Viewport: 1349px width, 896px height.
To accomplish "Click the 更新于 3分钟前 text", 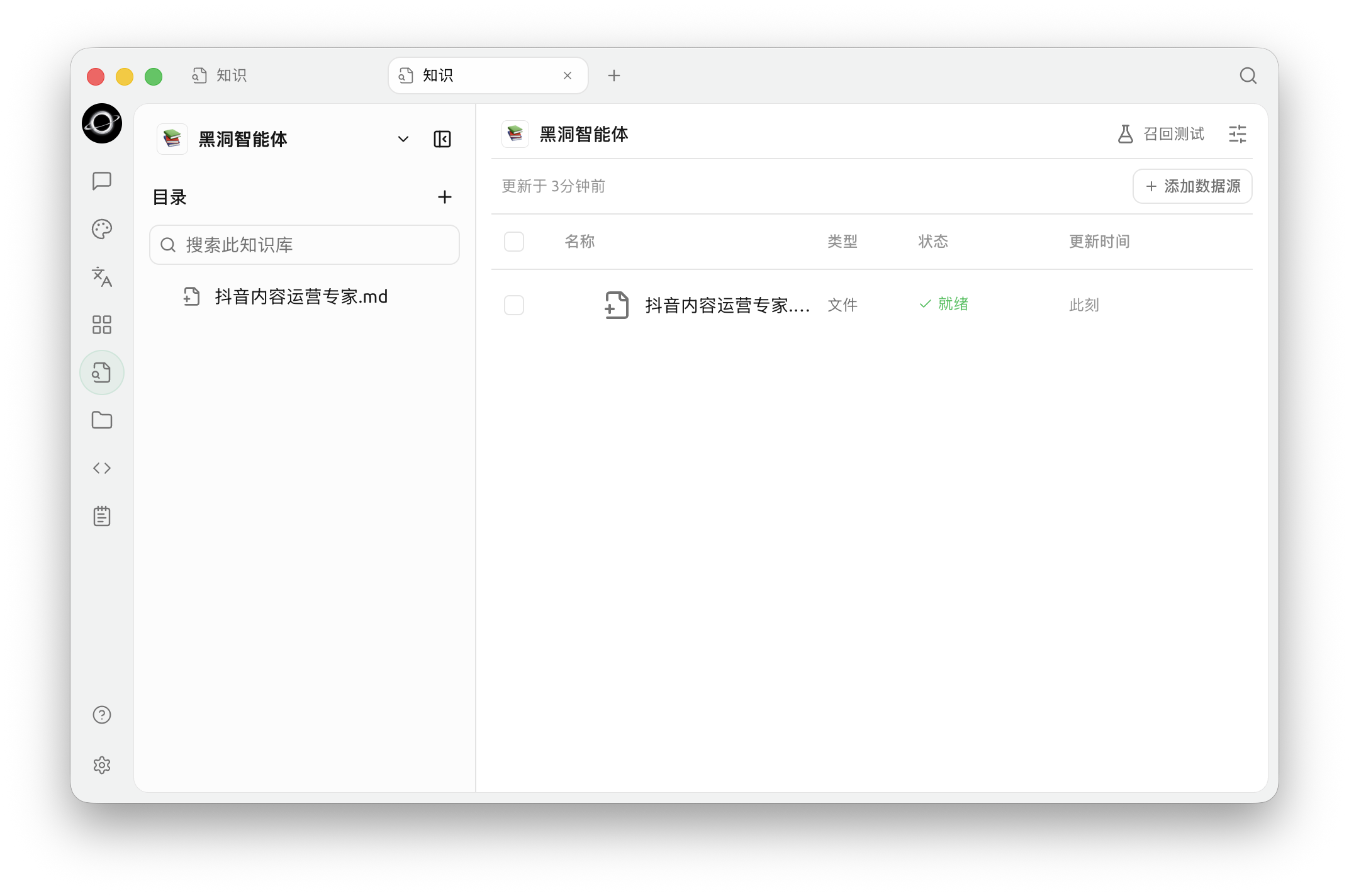I will pyautogui.click(x=553, y=186).
